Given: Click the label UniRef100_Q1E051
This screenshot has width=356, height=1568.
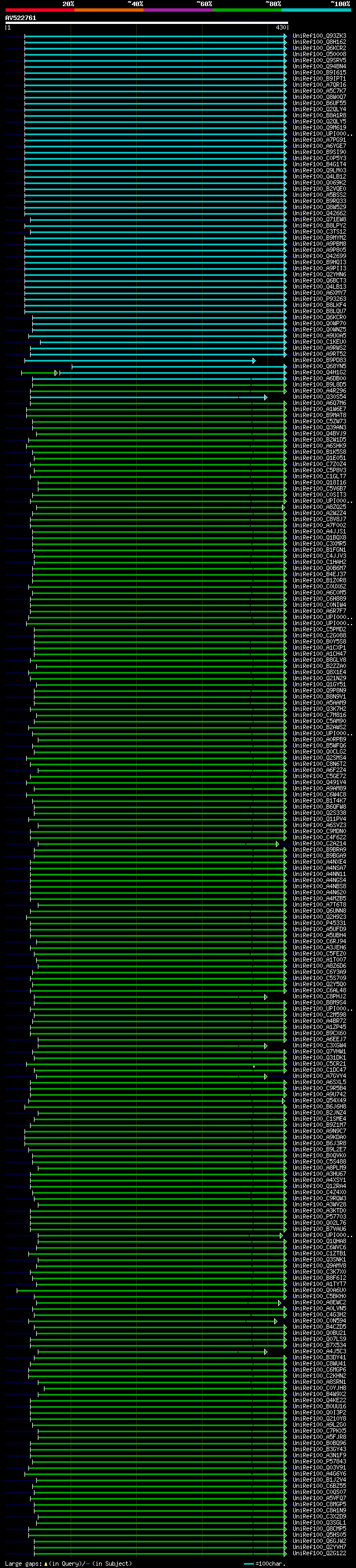Looking at the screenshot, I should (x=319, y=458).
